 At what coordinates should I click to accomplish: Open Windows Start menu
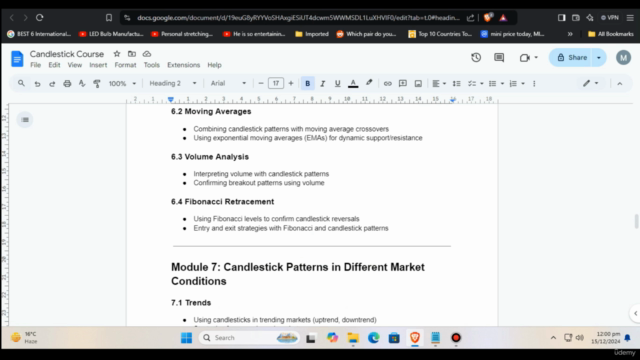tap(187, 338)
